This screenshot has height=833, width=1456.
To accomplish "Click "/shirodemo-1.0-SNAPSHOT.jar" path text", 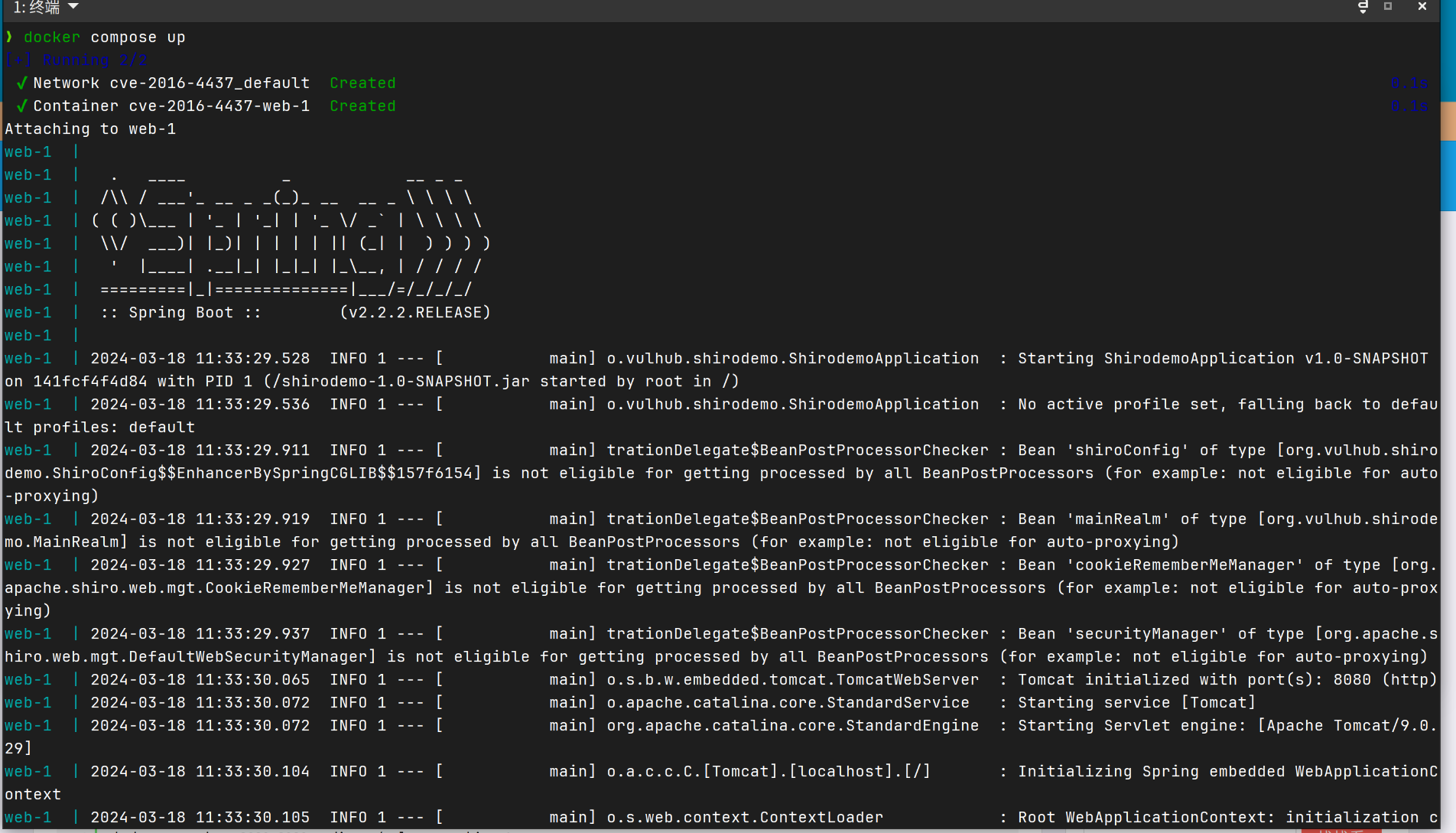I will click(x=401, y=382).
